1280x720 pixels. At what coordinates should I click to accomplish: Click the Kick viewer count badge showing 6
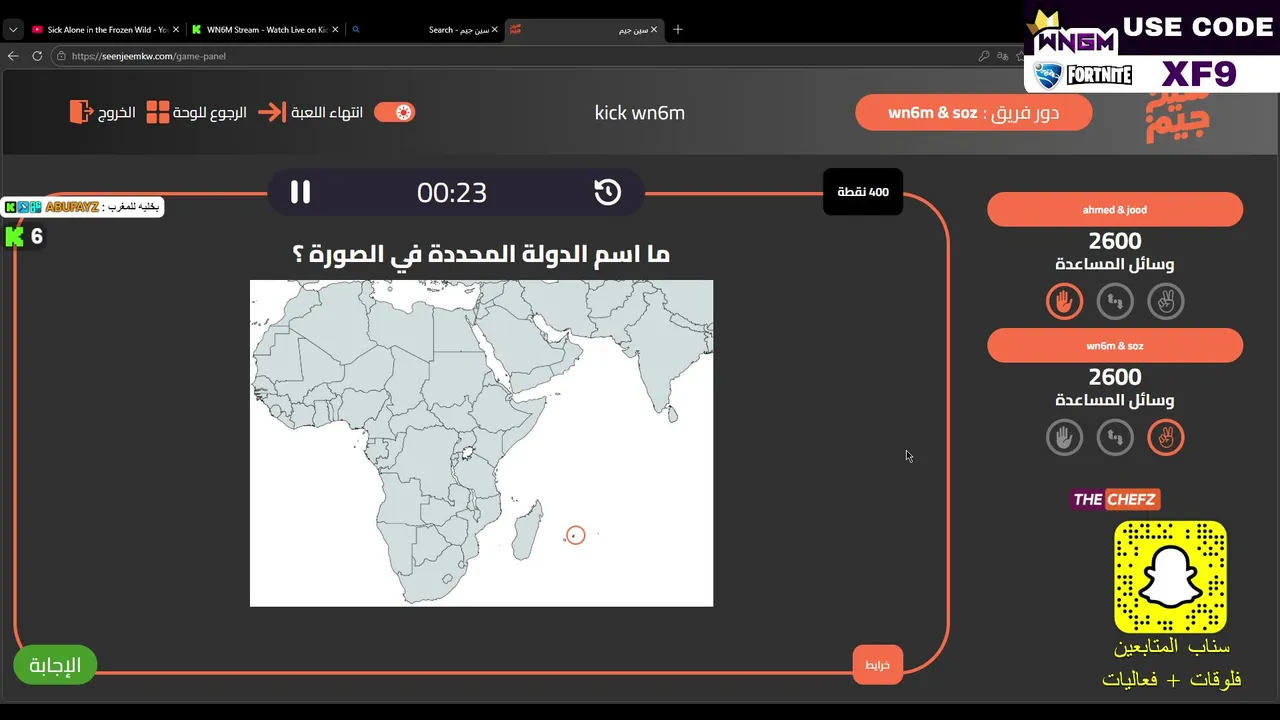coord(24,237)
